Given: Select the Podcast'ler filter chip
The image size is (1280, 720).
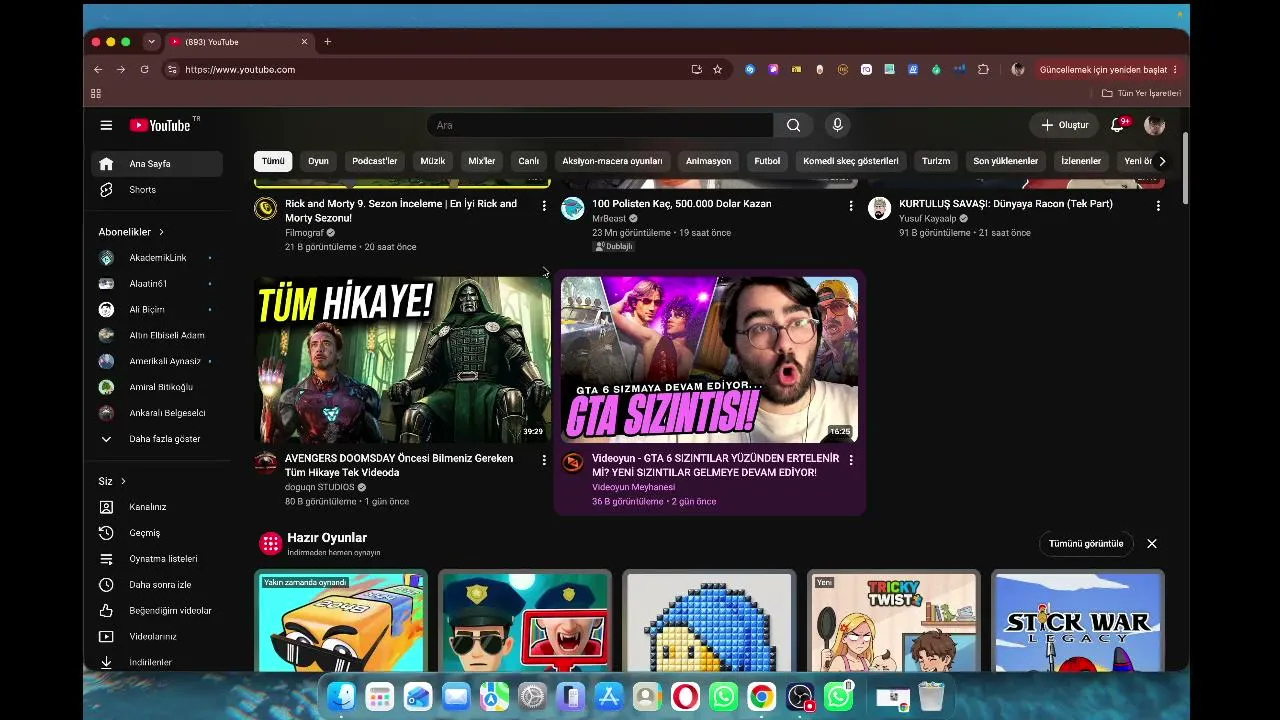Looking at the screenshot, I should point(374,161).
